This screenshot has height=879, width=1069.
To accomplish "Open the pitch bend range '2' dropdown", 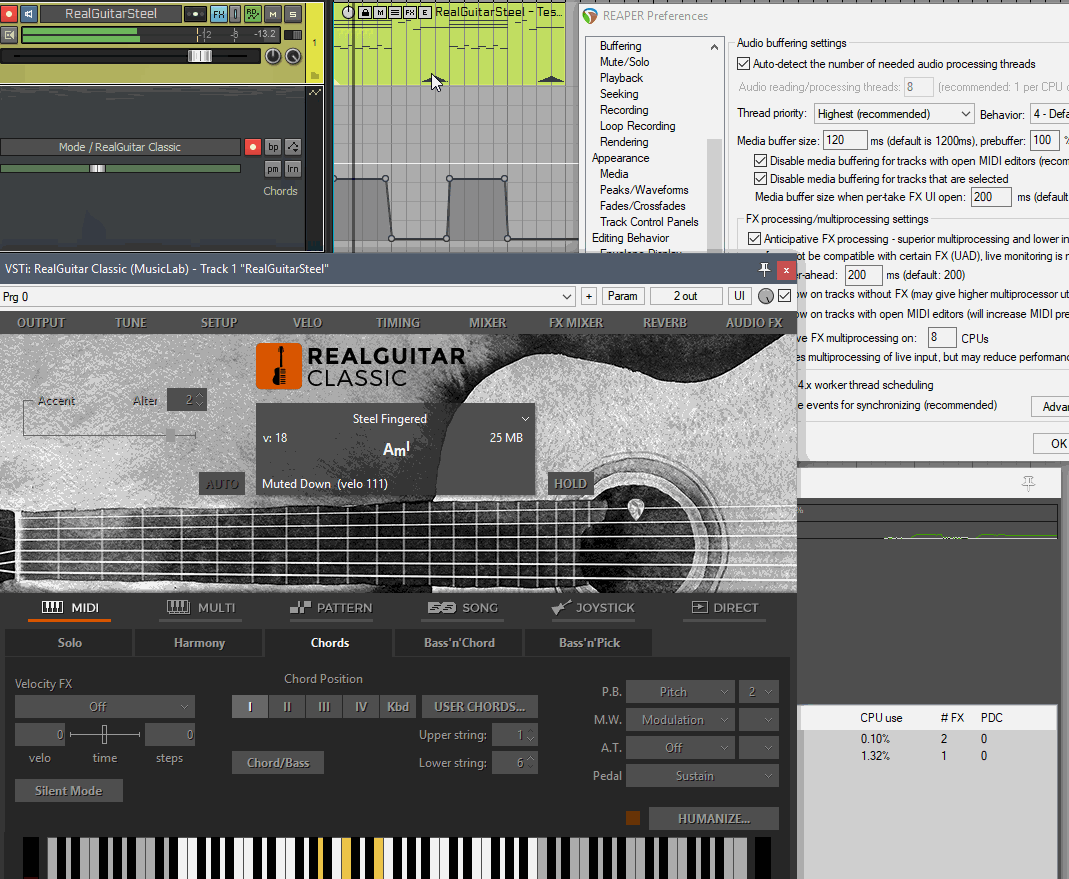I will click(x=759, y=692).
